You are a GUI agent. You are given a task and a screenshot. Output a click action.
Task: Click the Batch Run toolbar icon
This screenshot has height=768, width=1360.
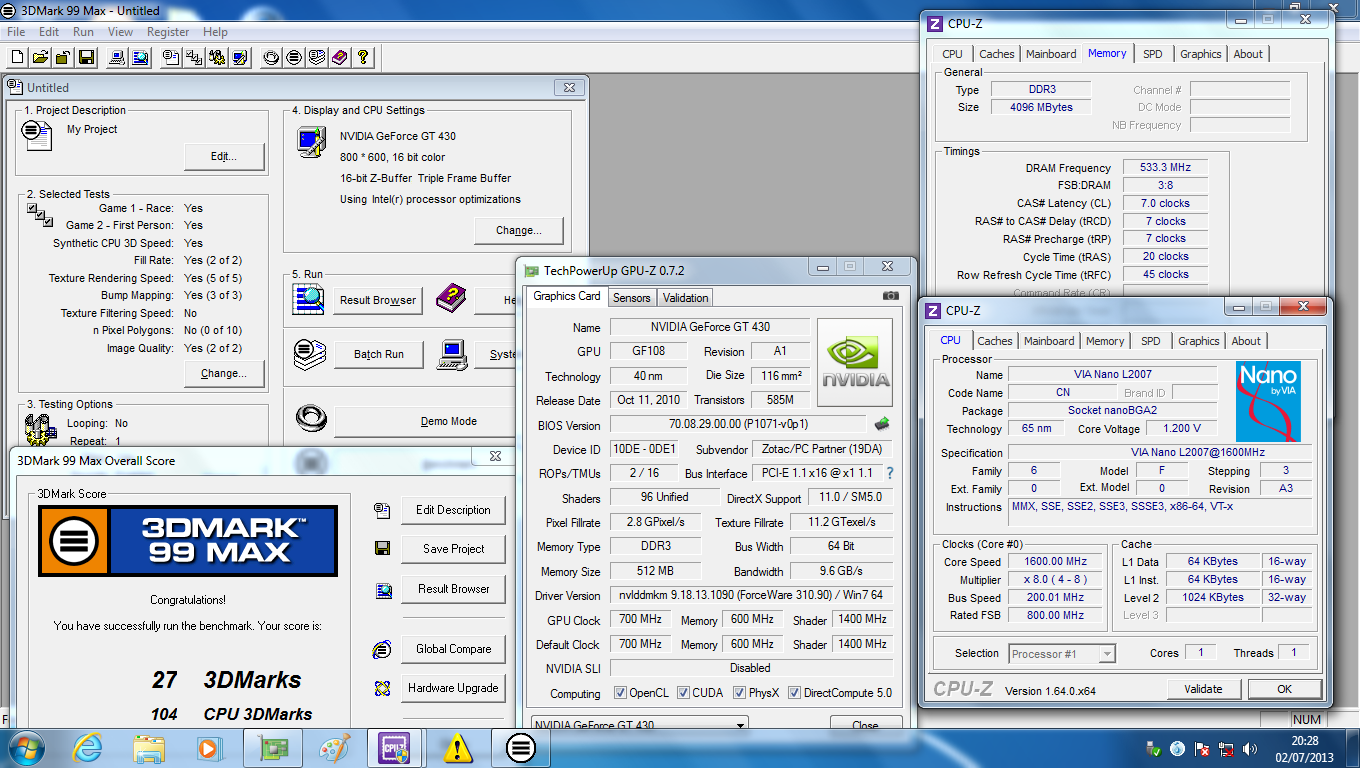click(x=317, y=58)
